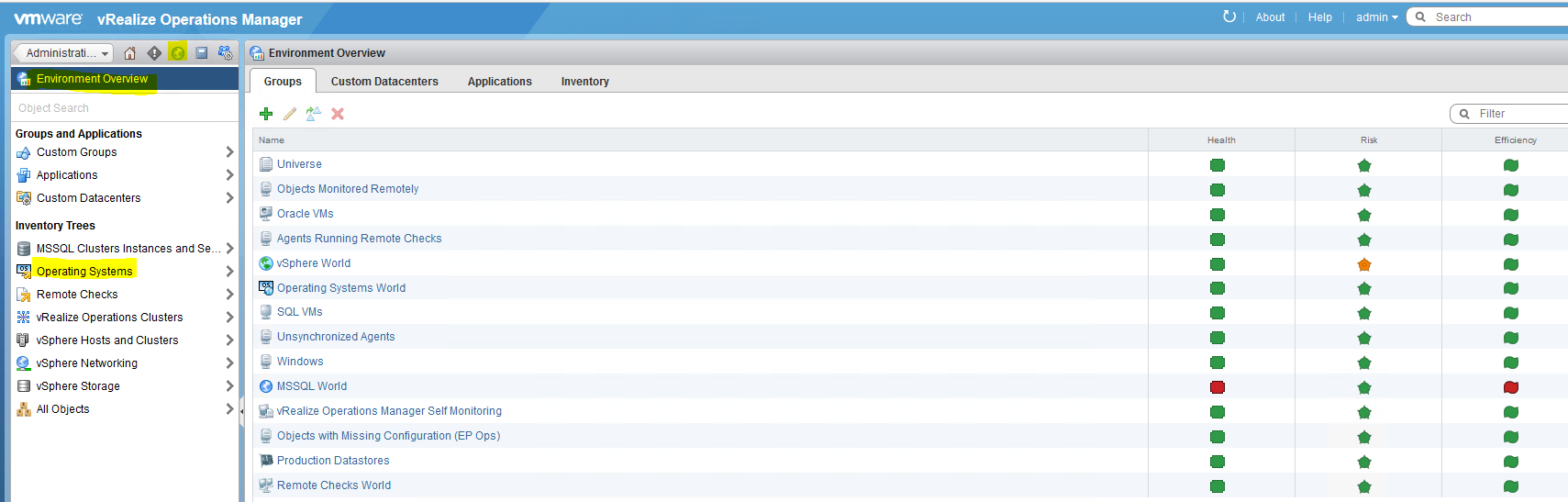Click the All Objects icon

(24, 409)
